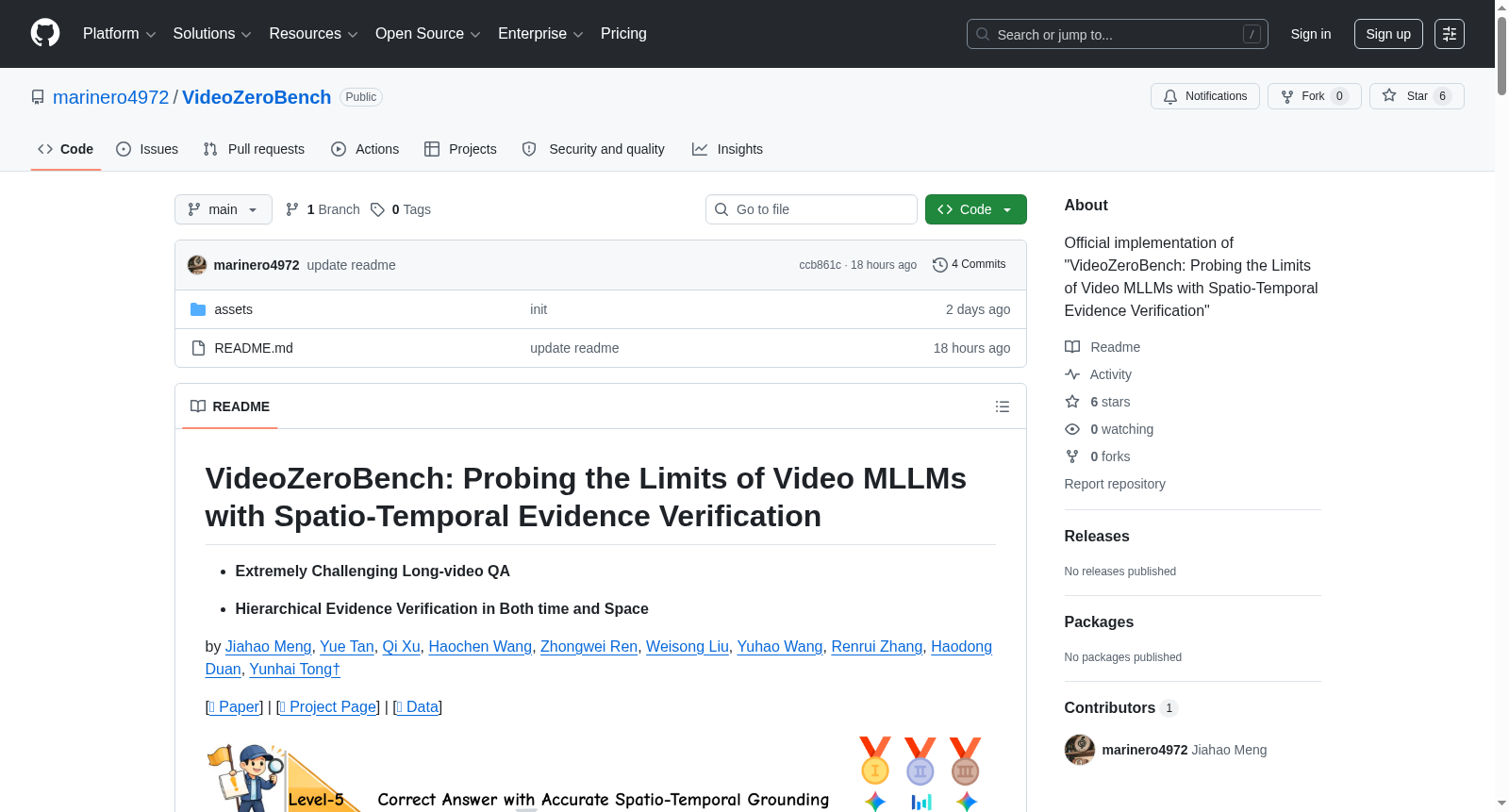The image size is (1509, 812).
Task: Open the README outline list icon
Action: 1003,406
